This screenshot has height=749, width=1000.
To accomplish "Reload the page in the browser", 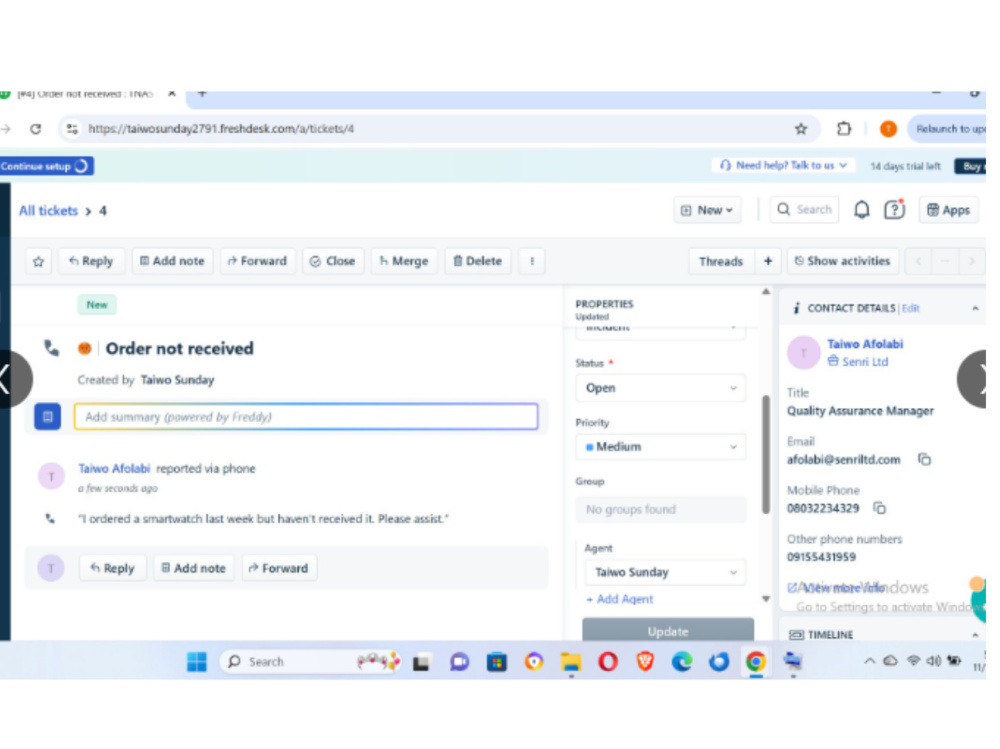I will 36,129.
